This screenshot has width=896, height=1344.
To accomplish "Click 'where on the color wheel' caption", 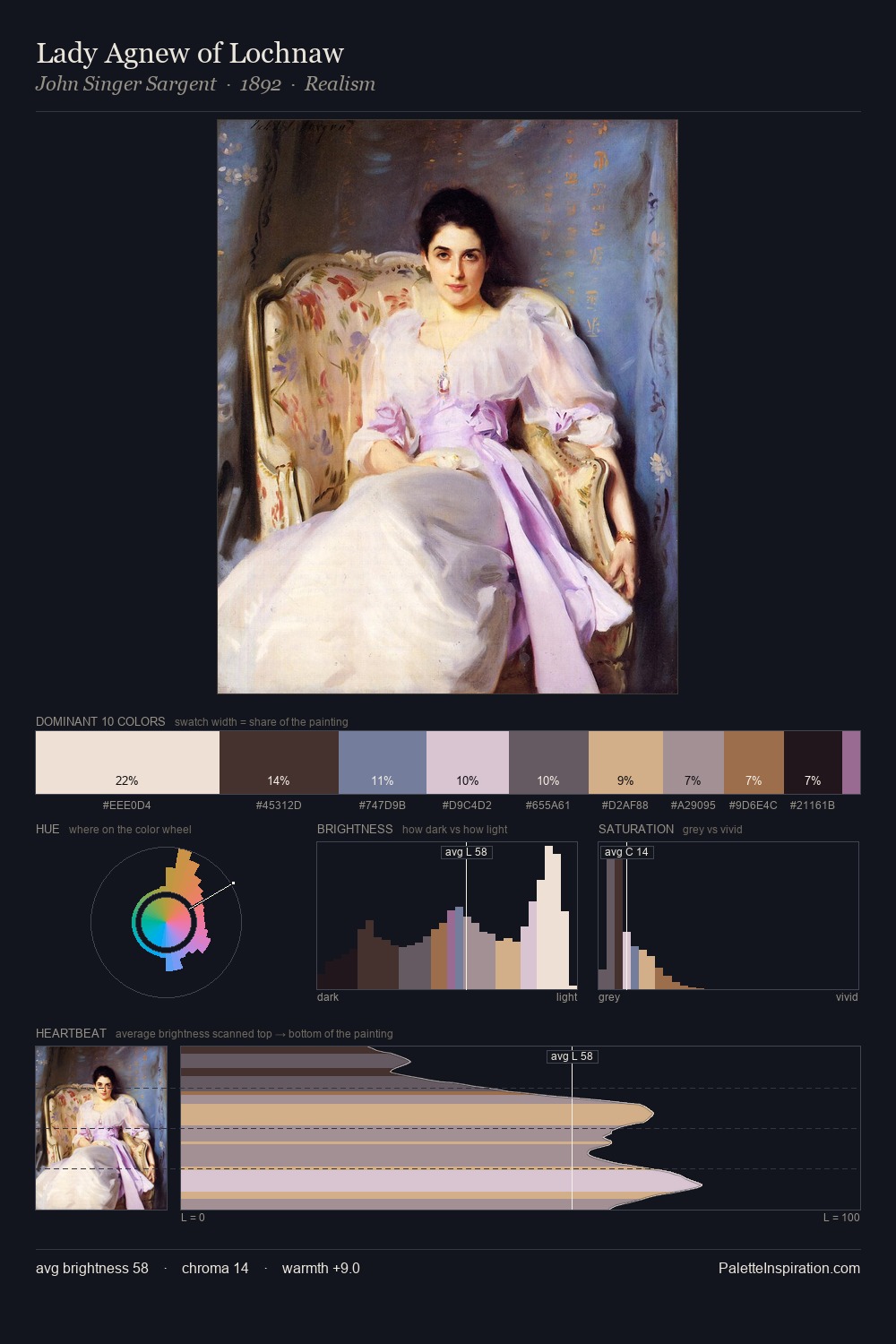I will (x=130, y=830).
